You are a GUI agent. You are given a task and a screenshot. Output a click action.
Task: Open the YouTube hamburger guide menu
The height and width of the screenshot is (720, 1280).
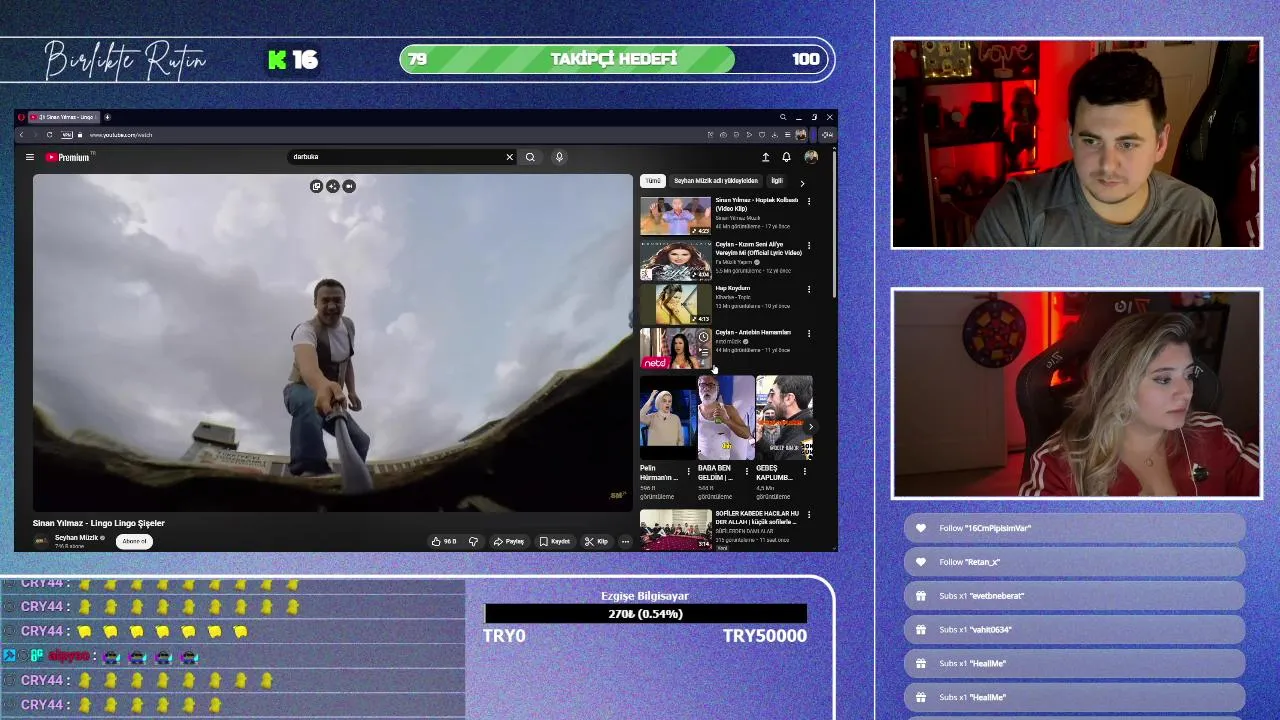click(30, 157)
